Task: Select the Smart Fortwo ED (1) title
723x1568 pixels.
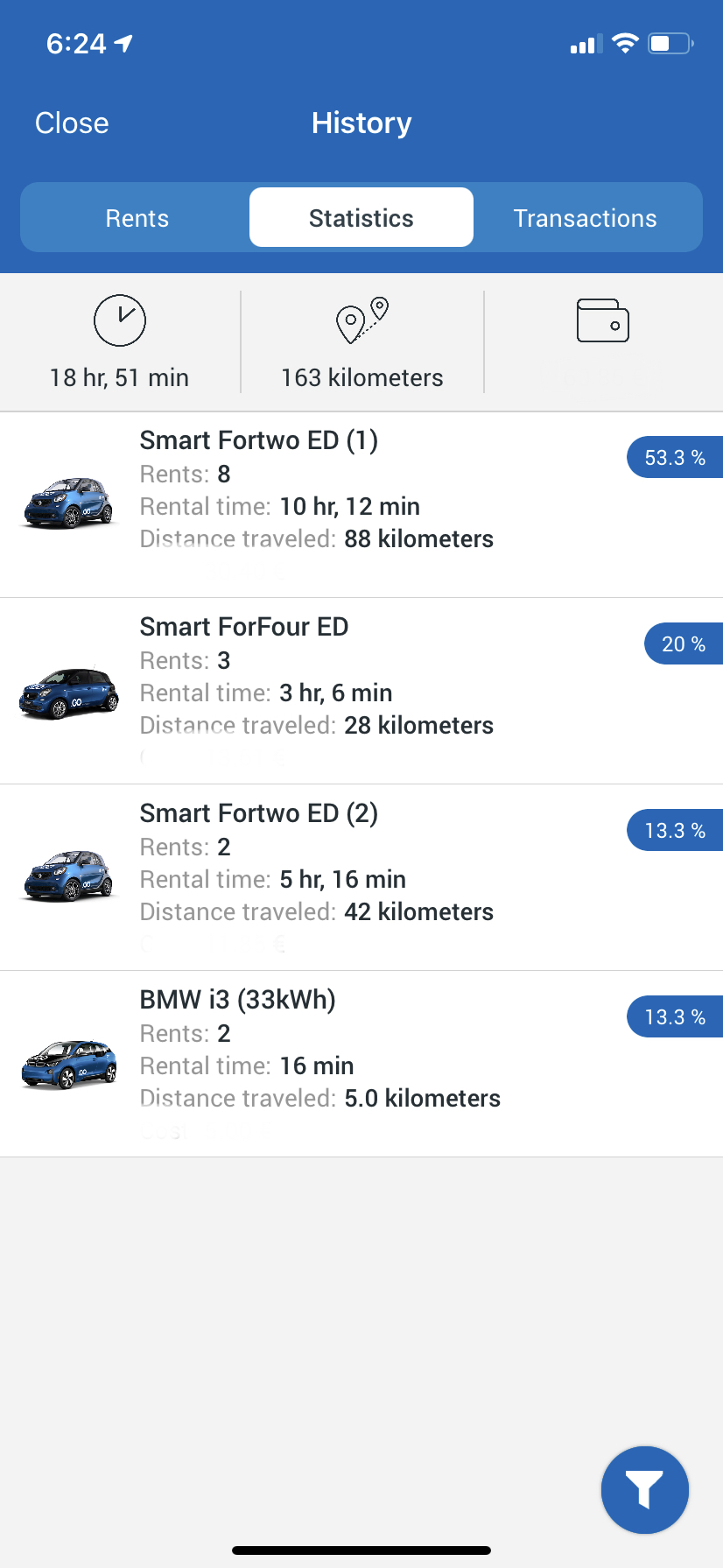Action: (x=259, y=440)
